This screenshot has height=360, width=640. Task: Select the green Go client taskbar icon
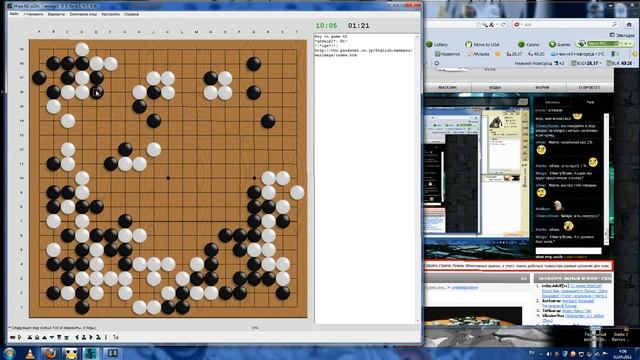tap(91, 353)
